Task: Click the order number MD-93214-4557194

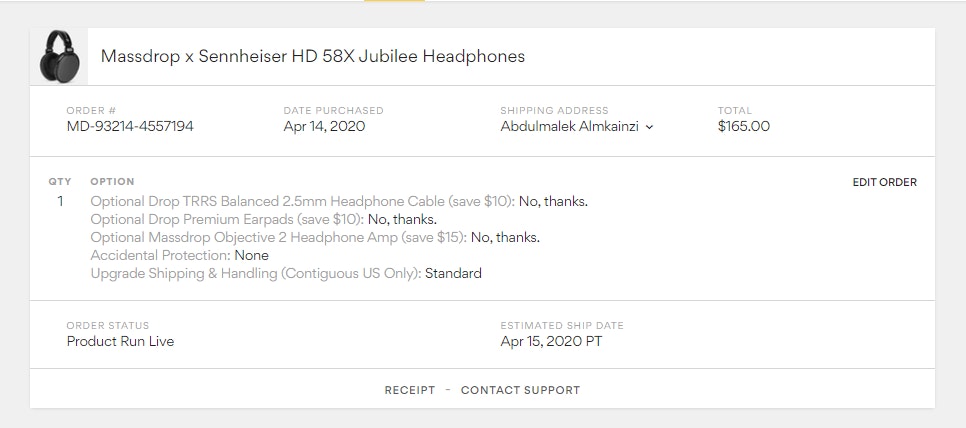Action: 130,127
